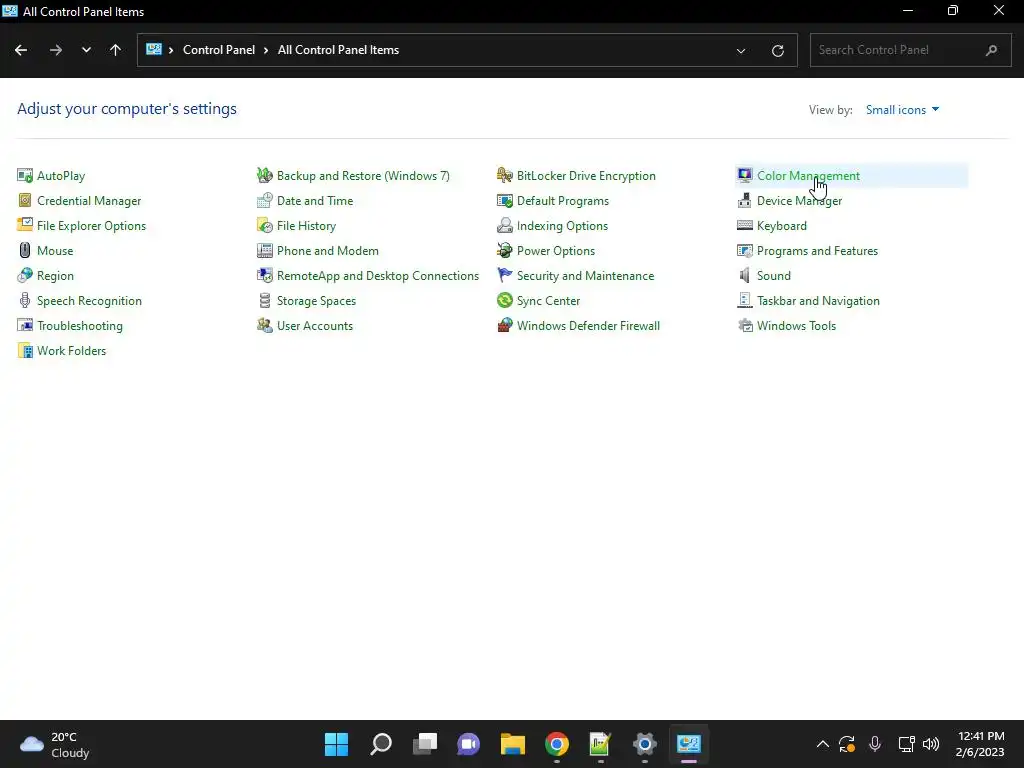Click the Troubleshooting icon

click(x=25, y=325)
